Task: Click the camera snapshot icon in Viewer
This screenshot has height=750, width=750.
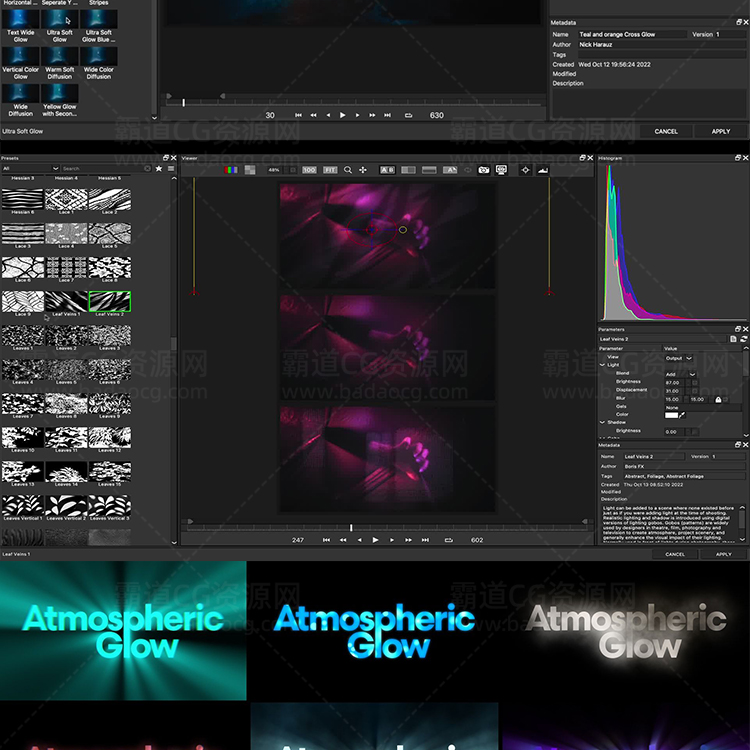Action: point(483,170)
